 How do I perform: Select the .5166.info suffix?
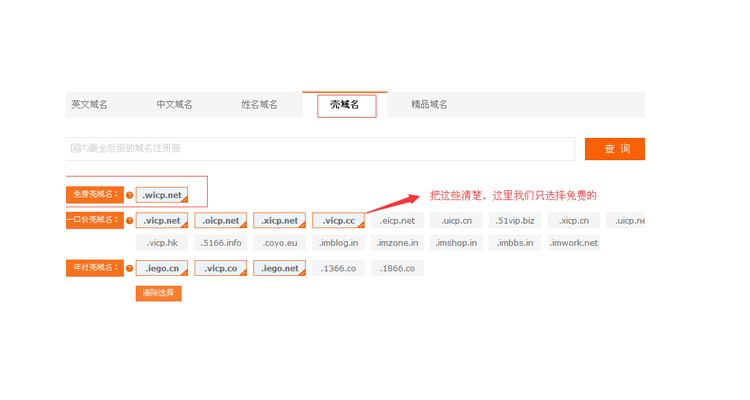[221, 243]
